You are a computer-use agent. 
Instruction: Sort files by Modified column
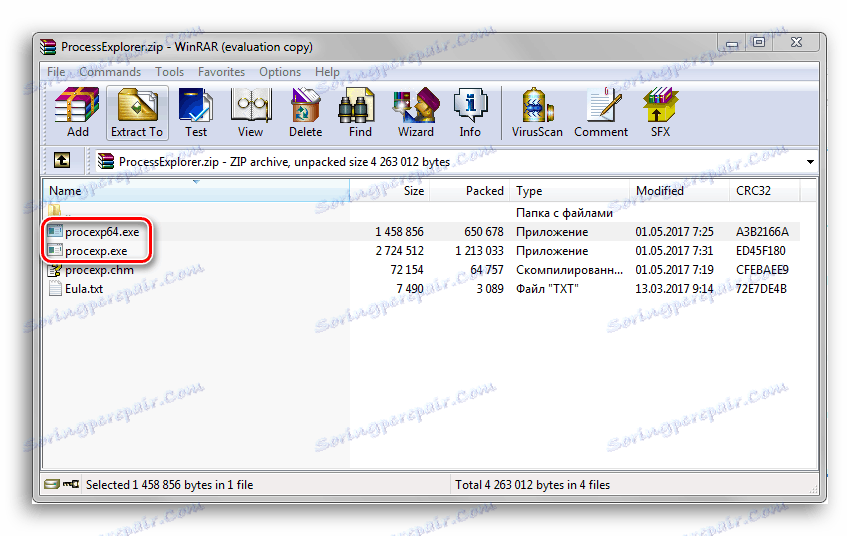pyautogui.click(x=679, y=190)
